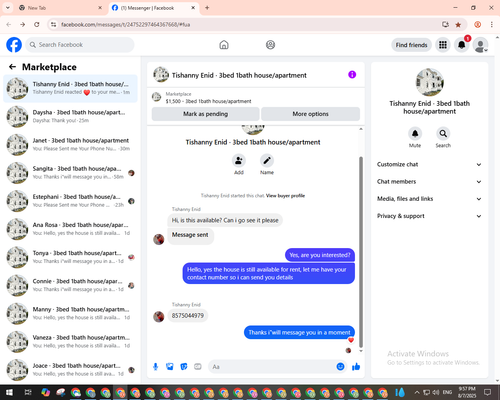Expand Chat members section
Image resolution: width=500 pixels, height=400 pixels.
pos(429,182)
